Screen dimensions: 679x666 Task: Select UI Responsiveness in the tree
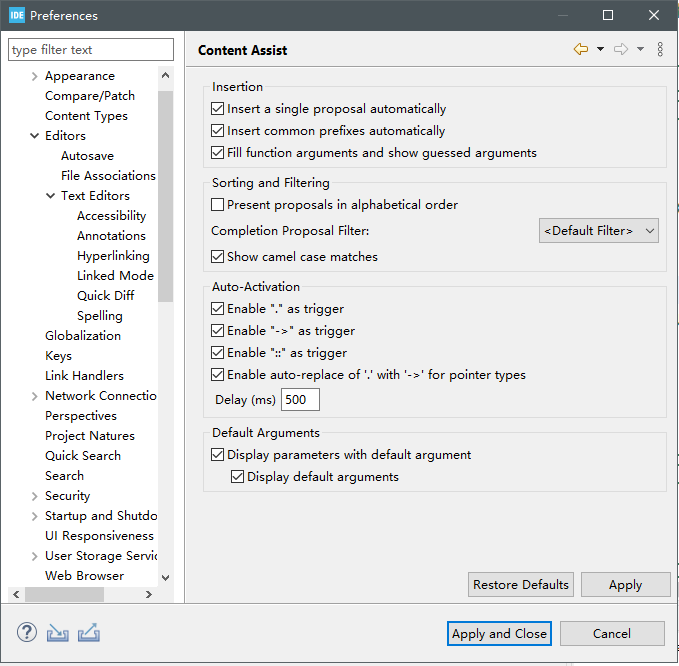click(99, 536)
